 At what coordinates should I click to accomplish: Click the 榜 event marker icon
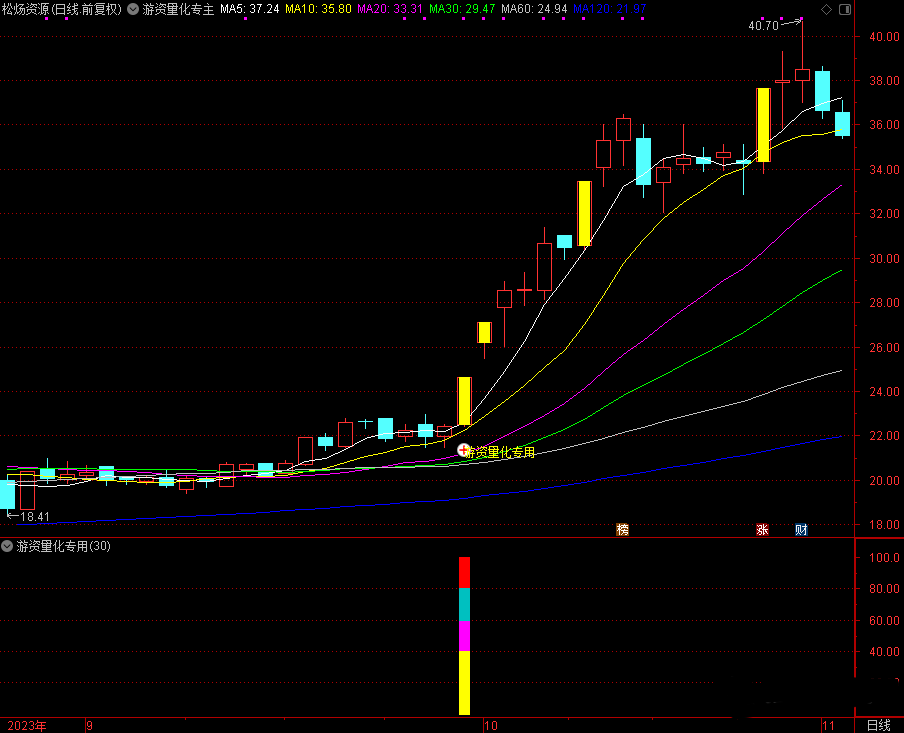click(623, 530)
